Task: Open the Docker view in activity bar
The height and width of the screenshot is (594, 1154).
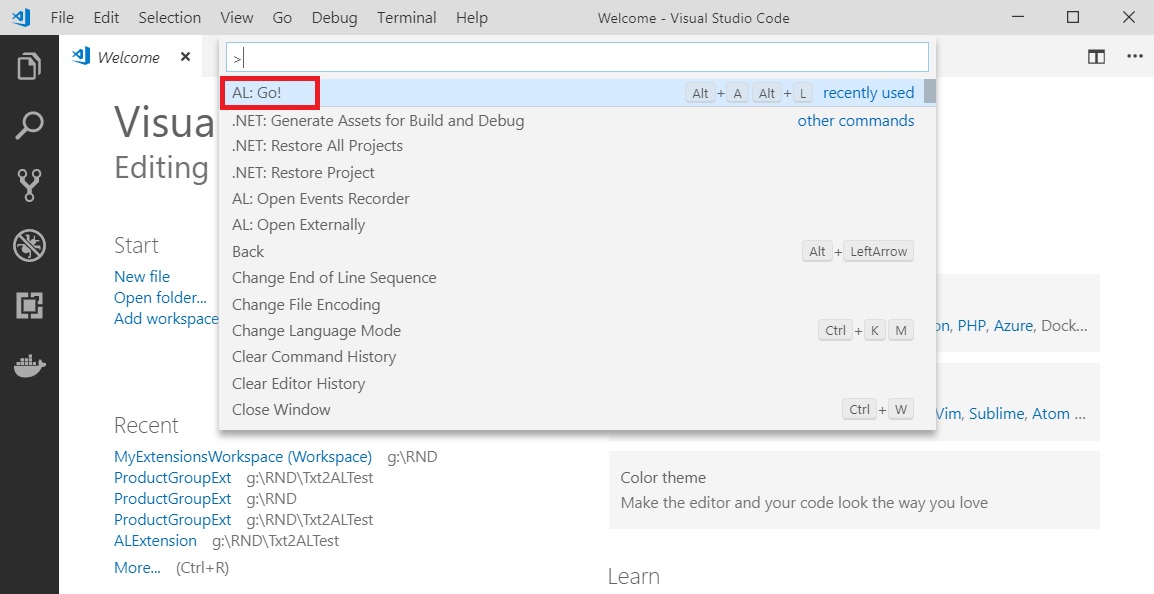Action: pos(29,366)
